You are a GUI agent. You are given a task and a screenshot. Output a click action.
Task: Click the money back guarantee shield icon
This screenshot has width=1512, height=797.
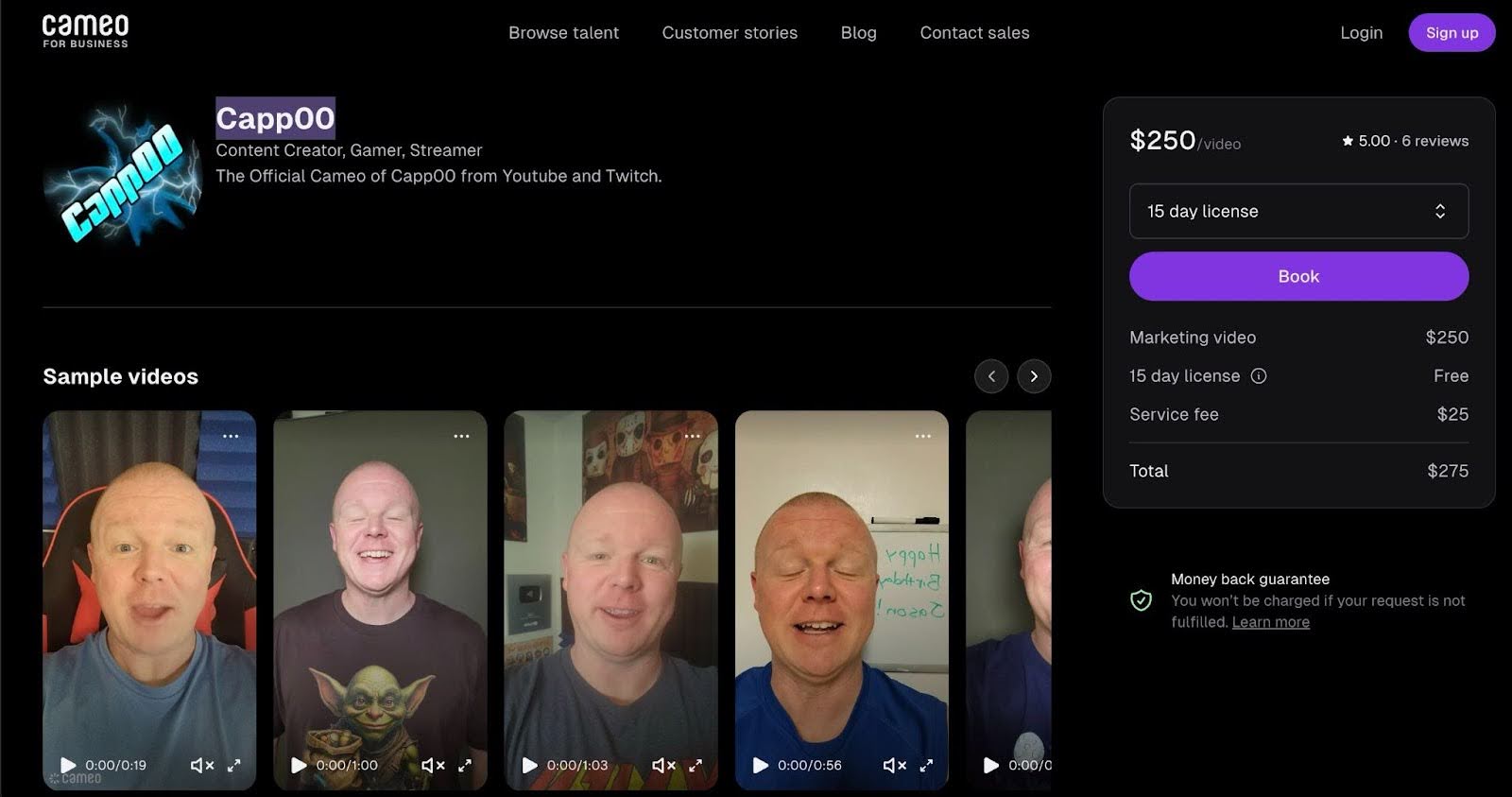pyautogui.click(x=1141, y=599)
